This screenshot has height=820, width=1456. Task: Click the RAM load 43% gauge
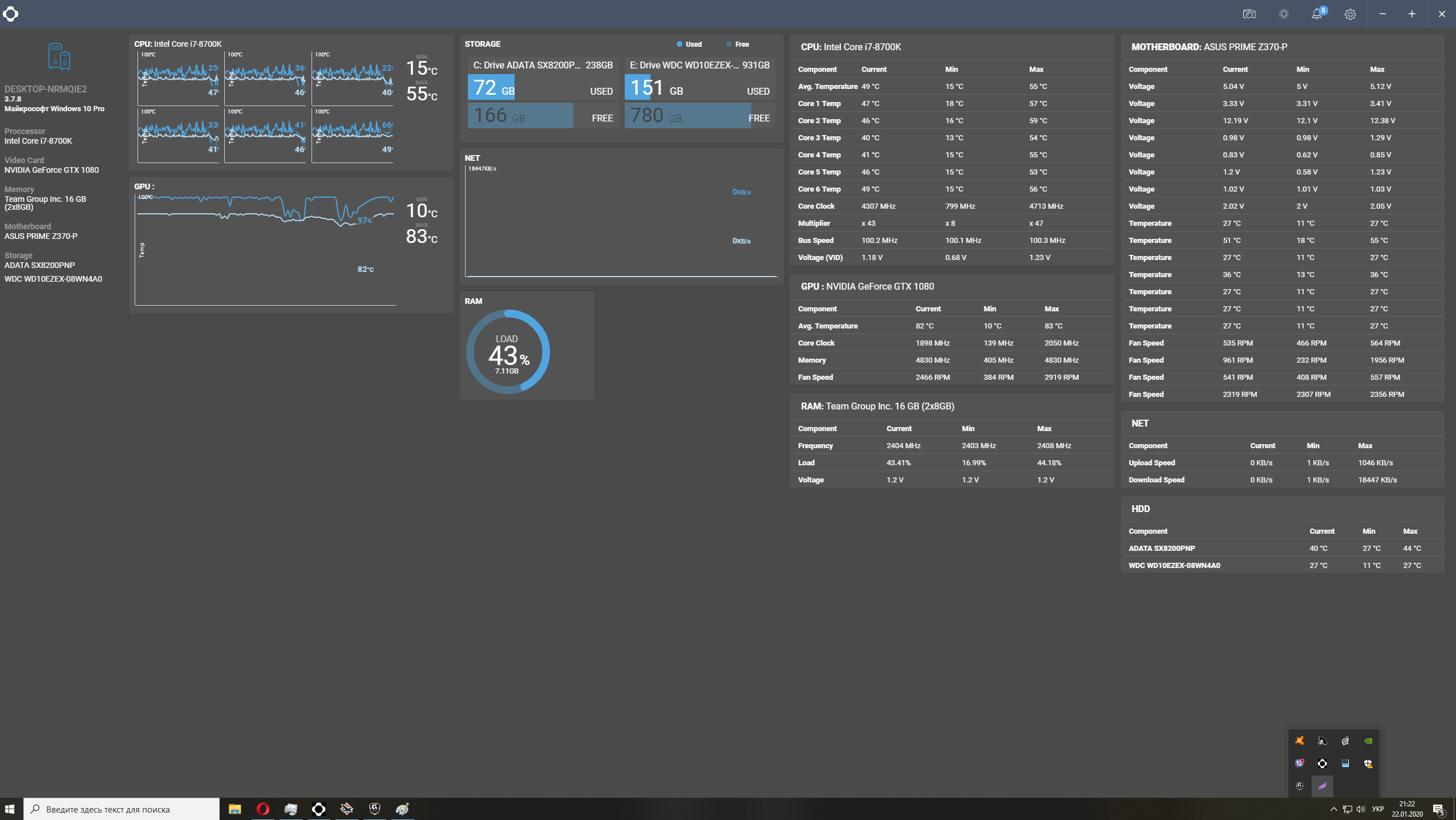pos(508,352)
